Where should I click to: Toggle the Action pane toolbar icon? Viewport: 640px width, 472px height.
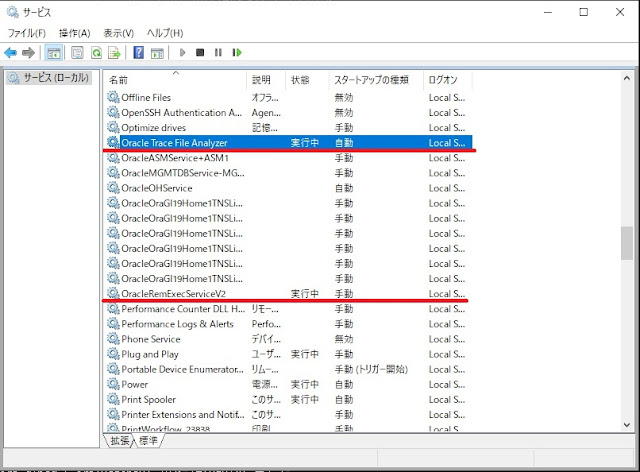click(x=157, y=53)
